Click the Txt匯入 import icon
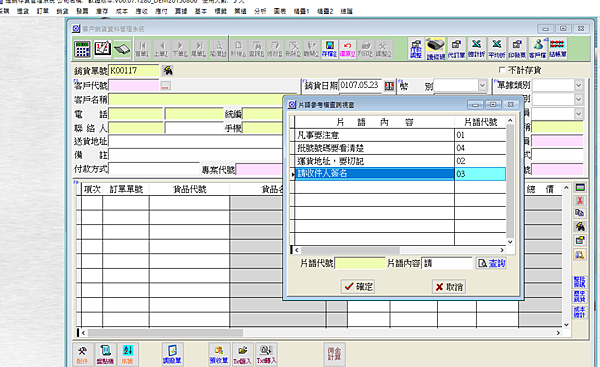Viewport: 600px width, 367px height. [242, 354]
